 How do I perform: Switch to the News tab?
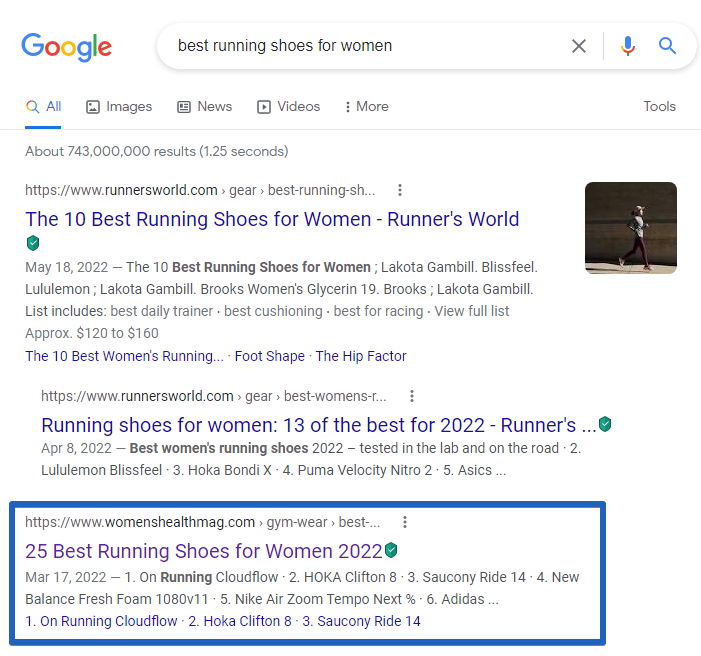(205, 106)
